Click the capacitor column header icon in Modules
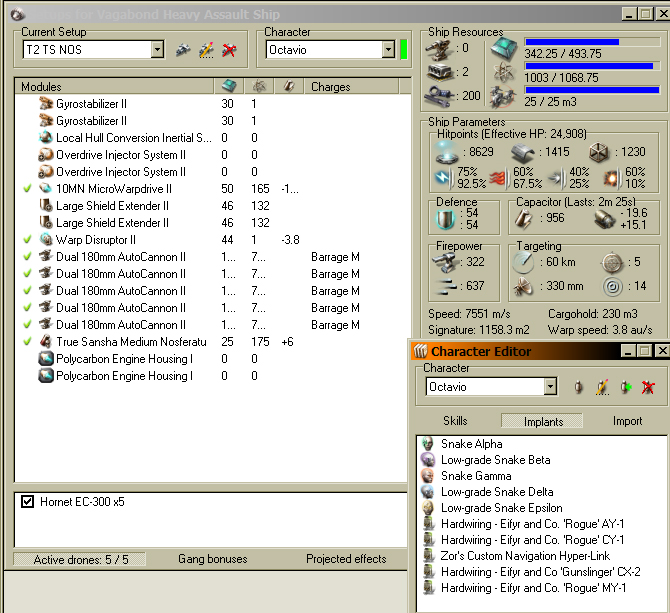This screenshot has height=613, width=670. (x=289, y=86)
